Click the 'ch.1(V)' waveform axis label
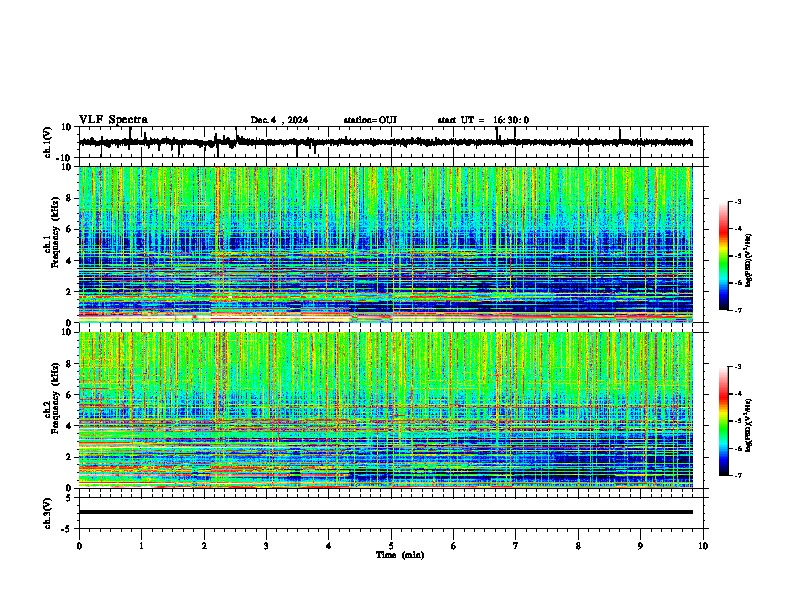This screenshot has height=612, width=792. [48, 142]
